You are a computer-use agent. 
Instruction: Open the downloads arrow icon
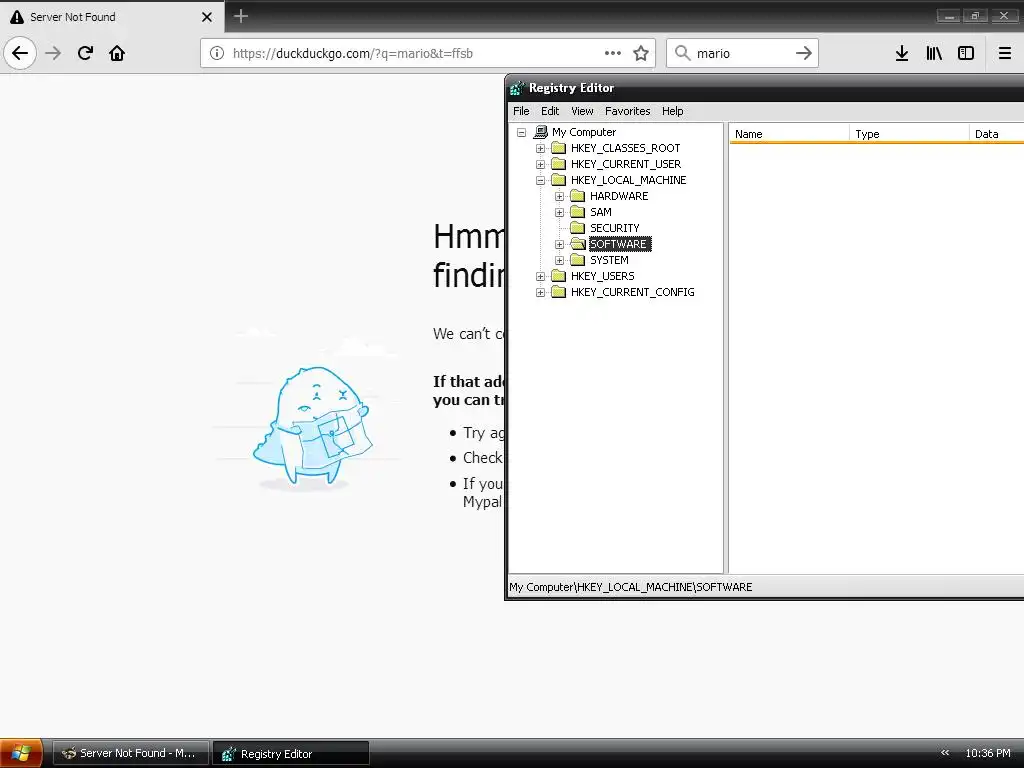[x=902, y=53]
